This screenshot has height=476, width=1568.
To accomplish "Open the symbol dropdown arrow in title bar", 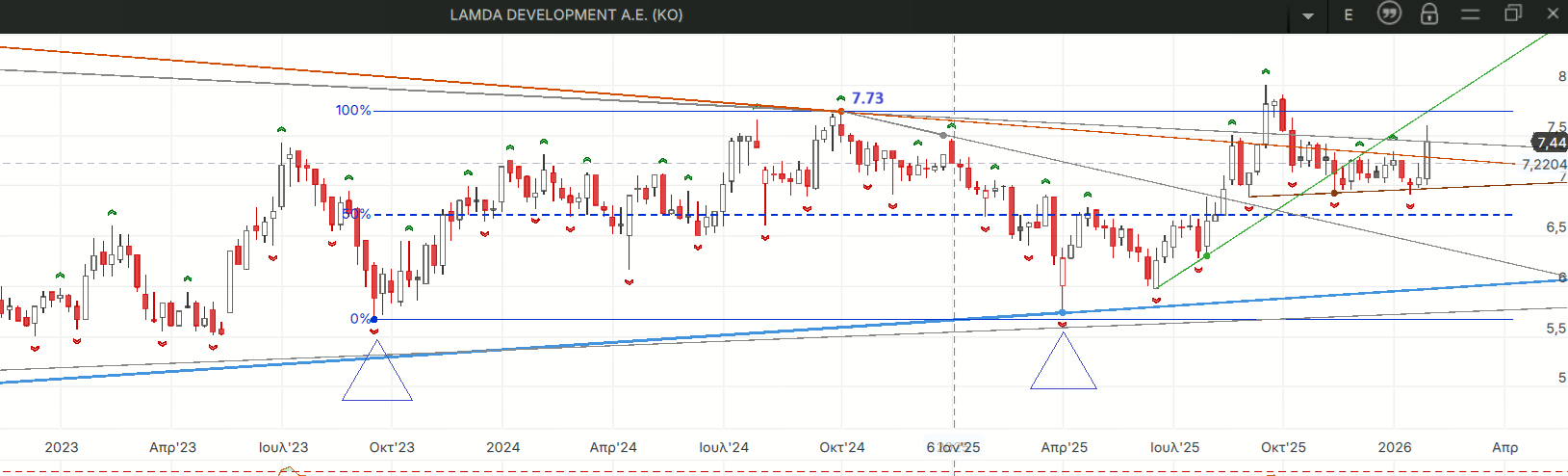I will coord(1307,15).
